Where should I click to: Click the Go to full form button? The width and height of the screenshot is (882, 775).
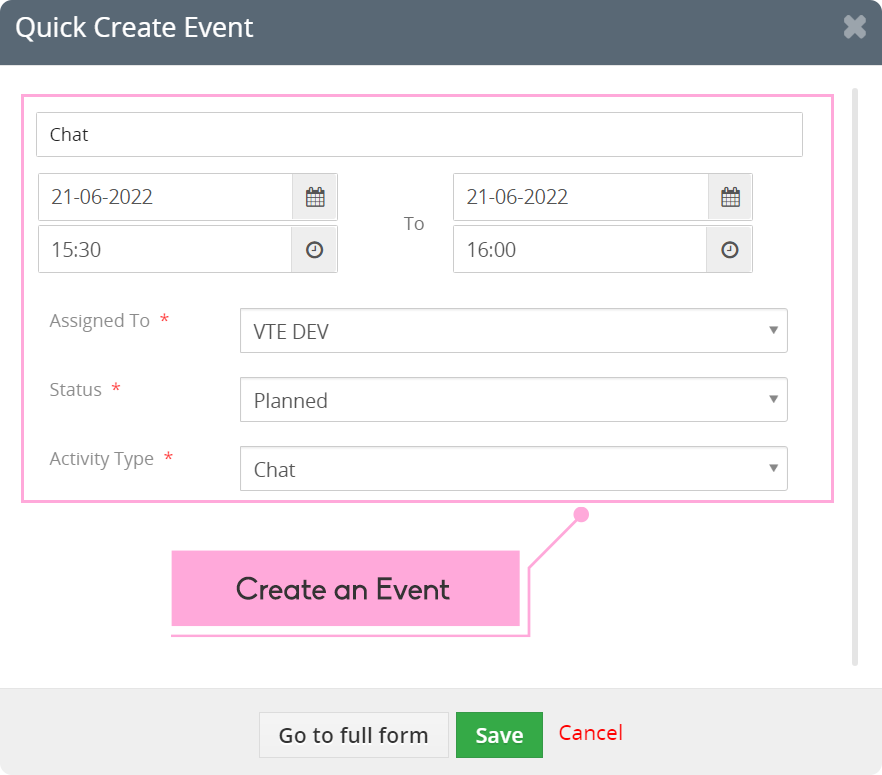(354, 735)
